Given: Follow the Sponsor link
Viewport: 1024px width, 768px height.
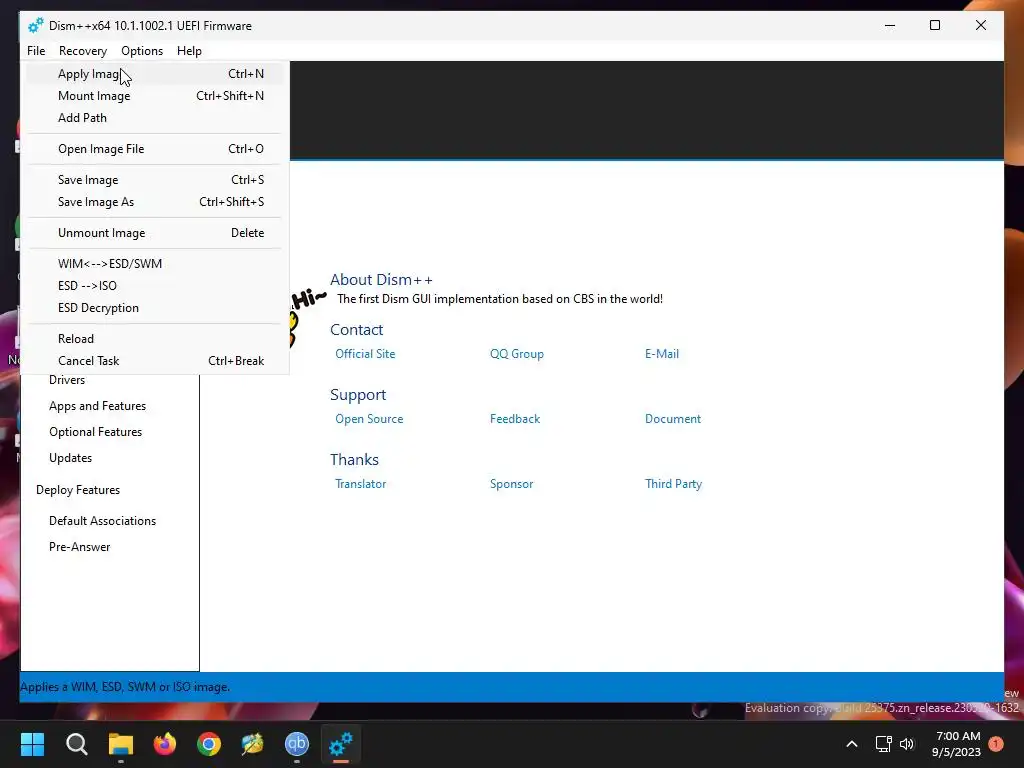Looking at the screenshot, I should tap(511, 484).
